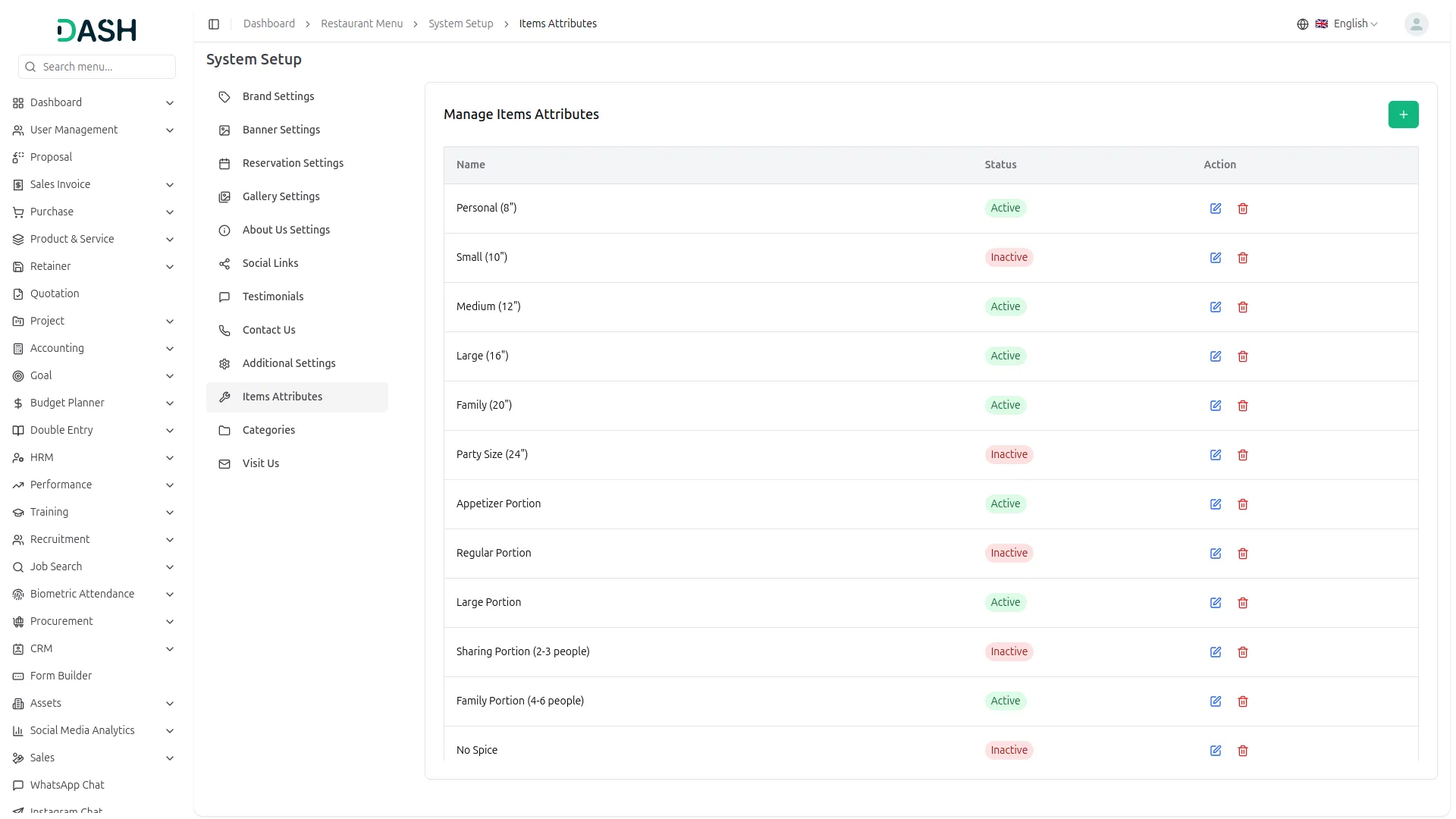Click the green add attribute plus button
This screenshot has width=1456, height=819.
[x=1403, y=115]
